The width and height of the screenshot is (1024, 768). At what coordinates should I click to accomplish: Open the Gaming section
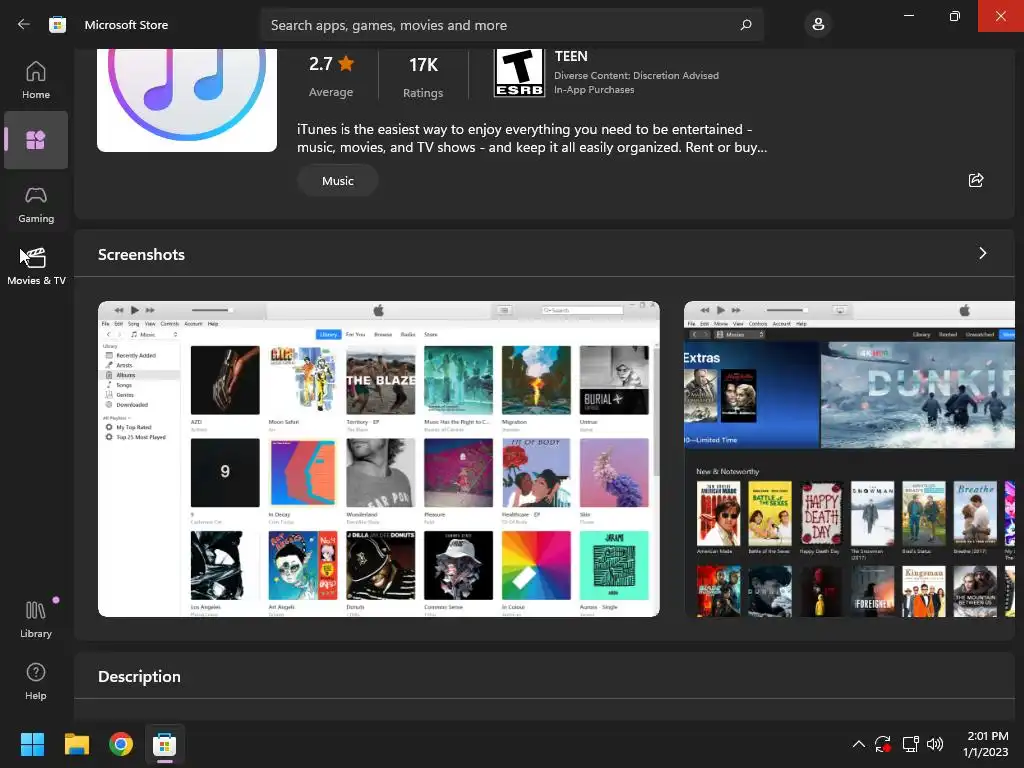point(36,204)
